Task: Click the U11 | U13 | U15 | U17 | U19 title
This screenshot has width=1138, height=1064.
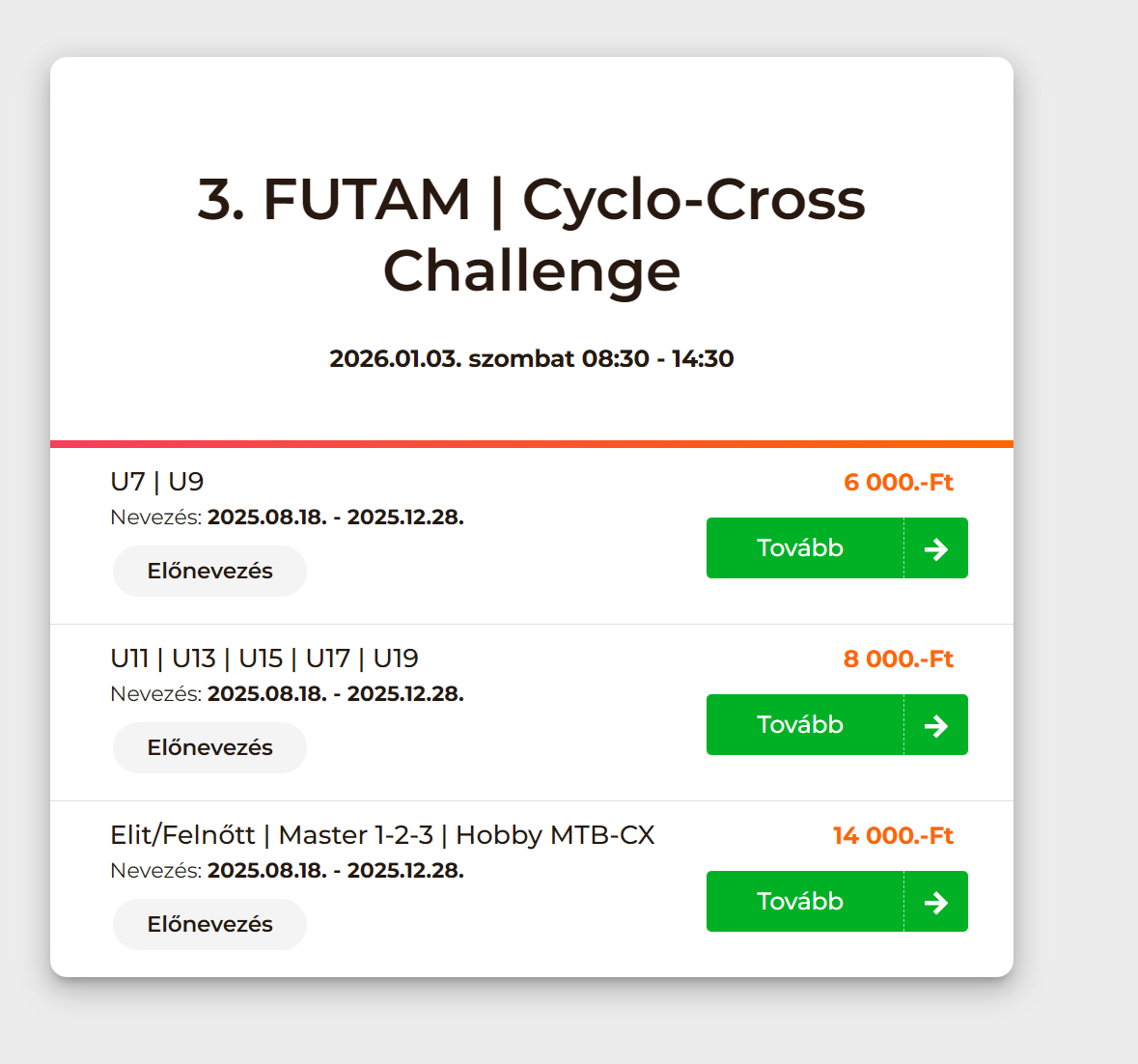Action: [x=264, y=658]
